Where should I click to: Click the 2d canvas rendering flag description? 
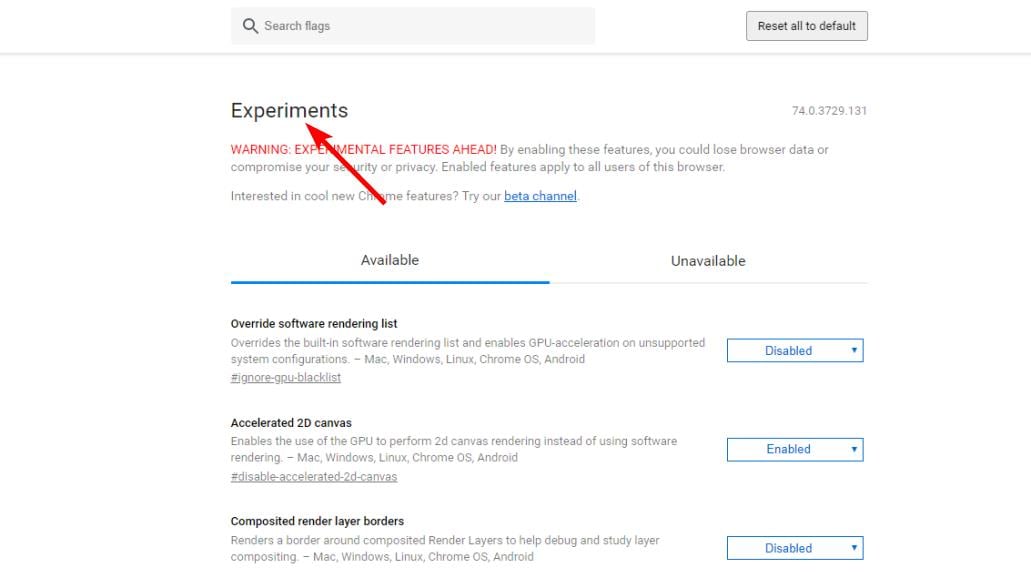453,449
